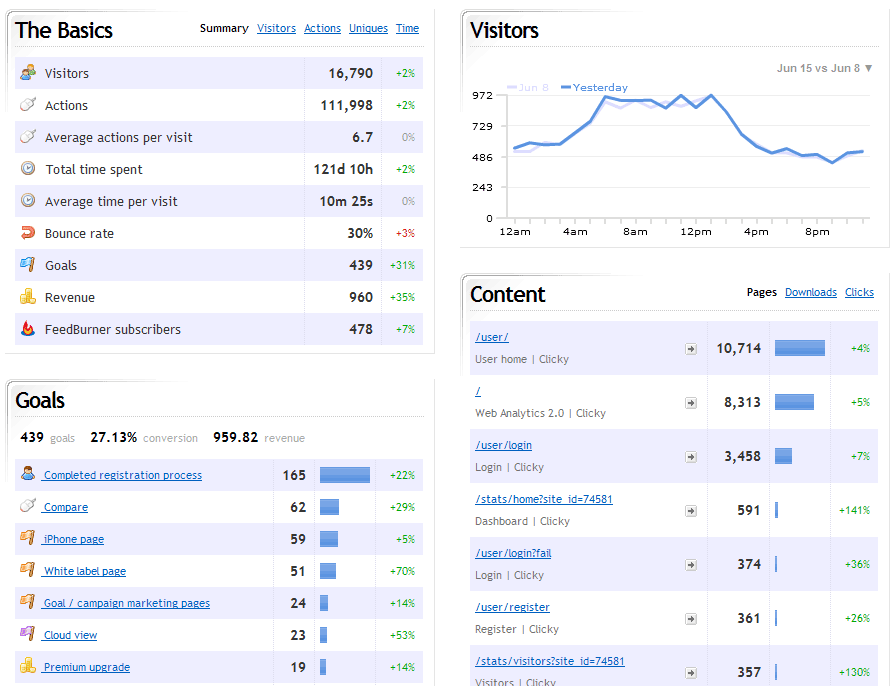Viewport: 896px width, 686px height.
Task: Click the Visitors people icon in The Basics
Action: tap(28, 73)
